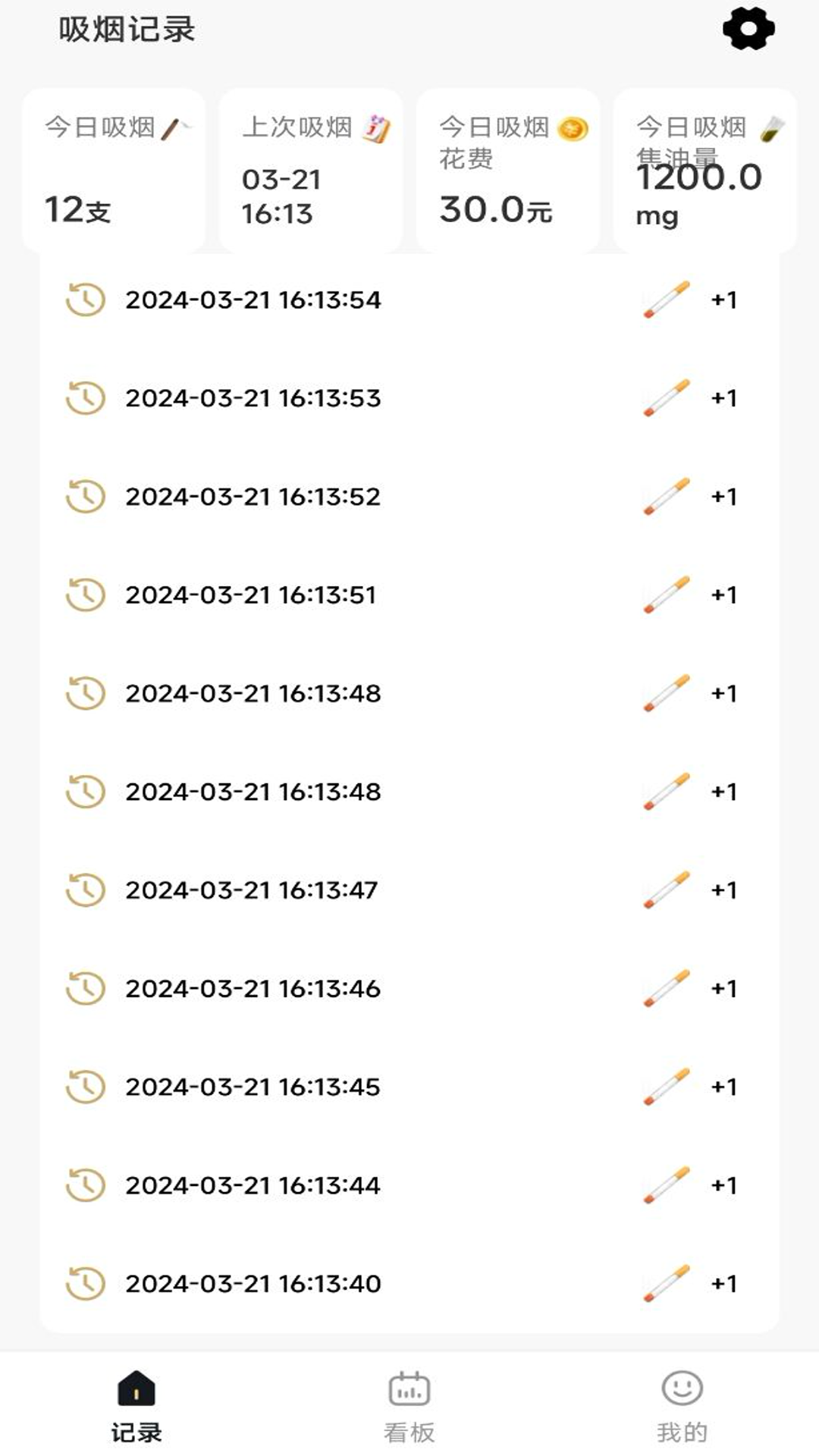The width and height of the screenshot is (819, 1456).
Task: Click the cigarette icon in the 16:13:46 row
Action: click(x=667, y=988)
